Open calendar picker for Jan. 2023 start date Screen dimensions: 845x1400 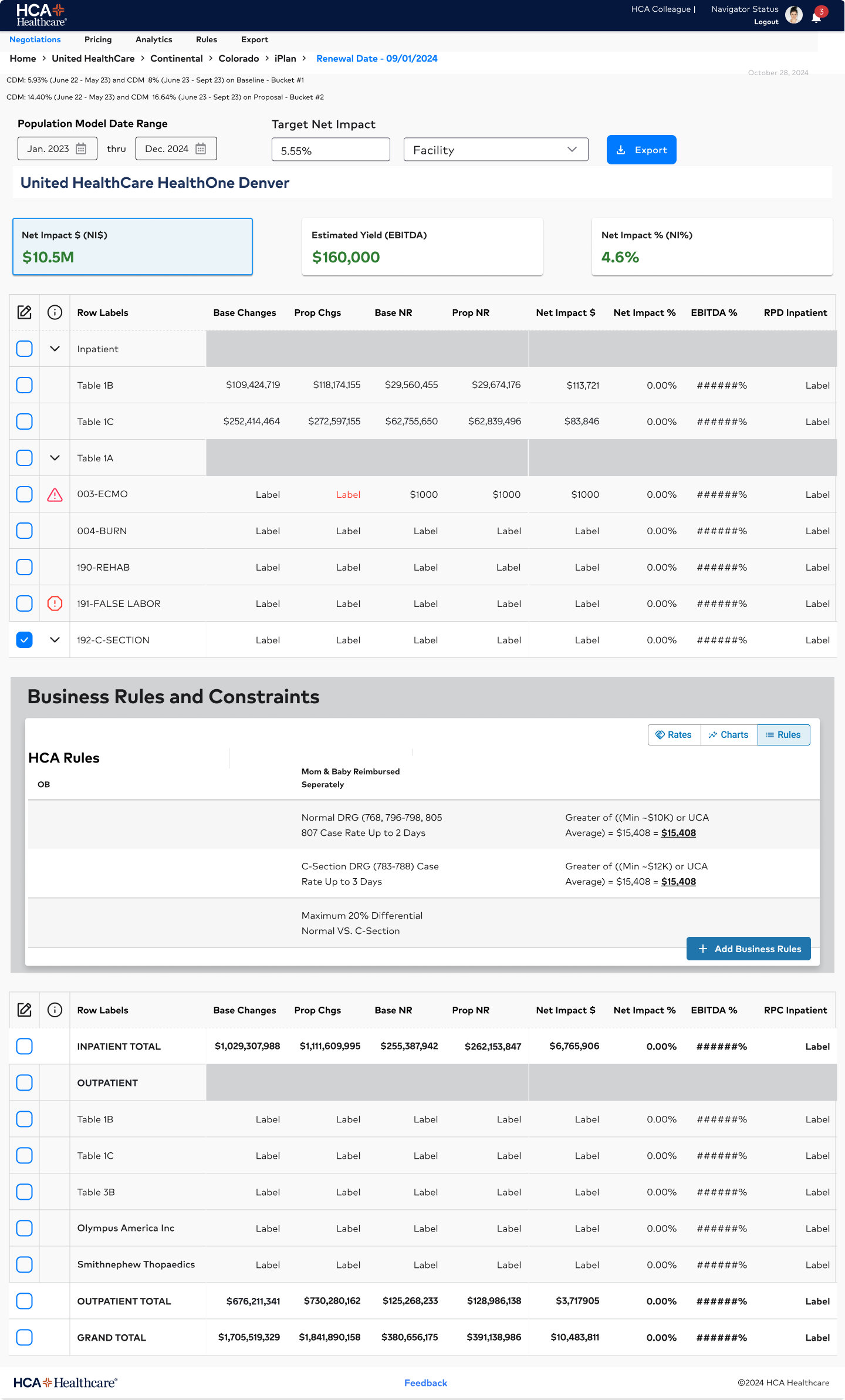(82, 149)
